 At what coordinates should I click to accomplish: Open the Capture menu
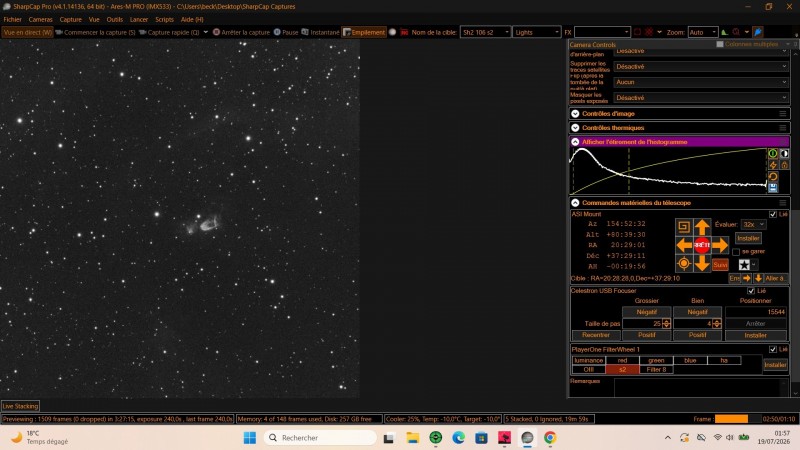[70, 19]
